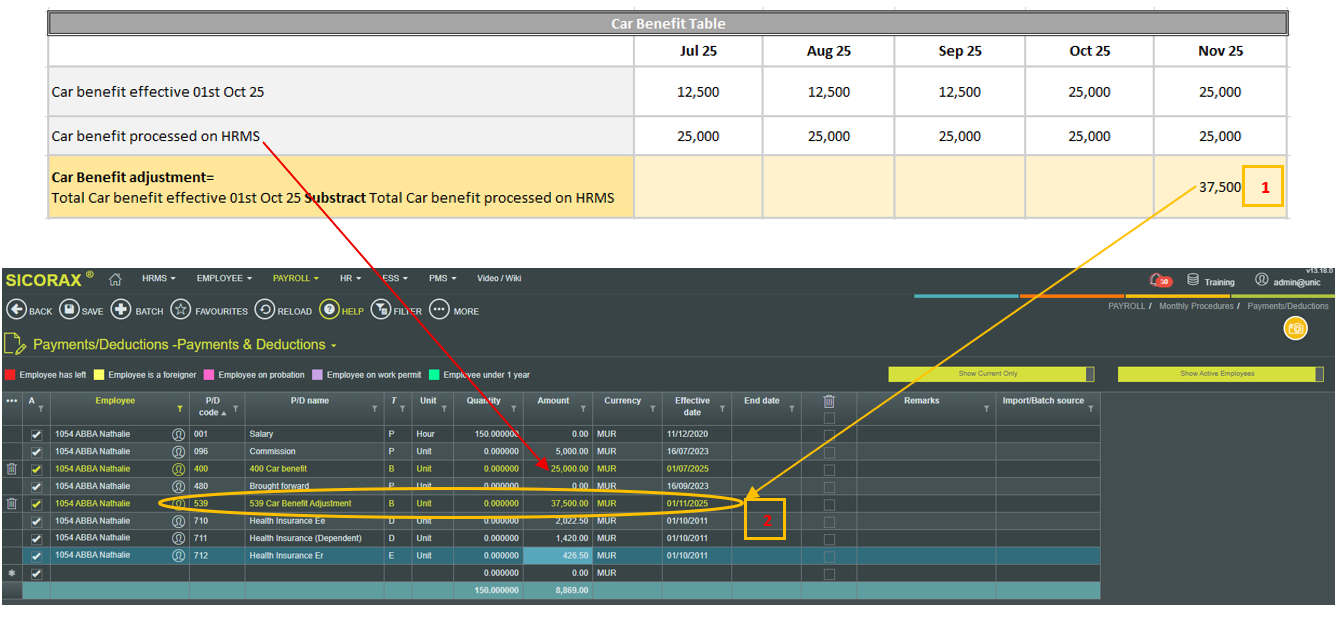Screen dimensions: 1342x618
Task: Open the Filter toolbar icon
Action: click(x=381, y=310)
